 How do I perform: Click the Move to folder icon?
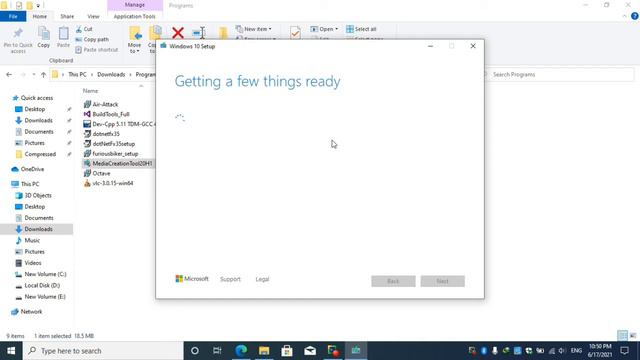pyautogui.click(x=135, y=33)
